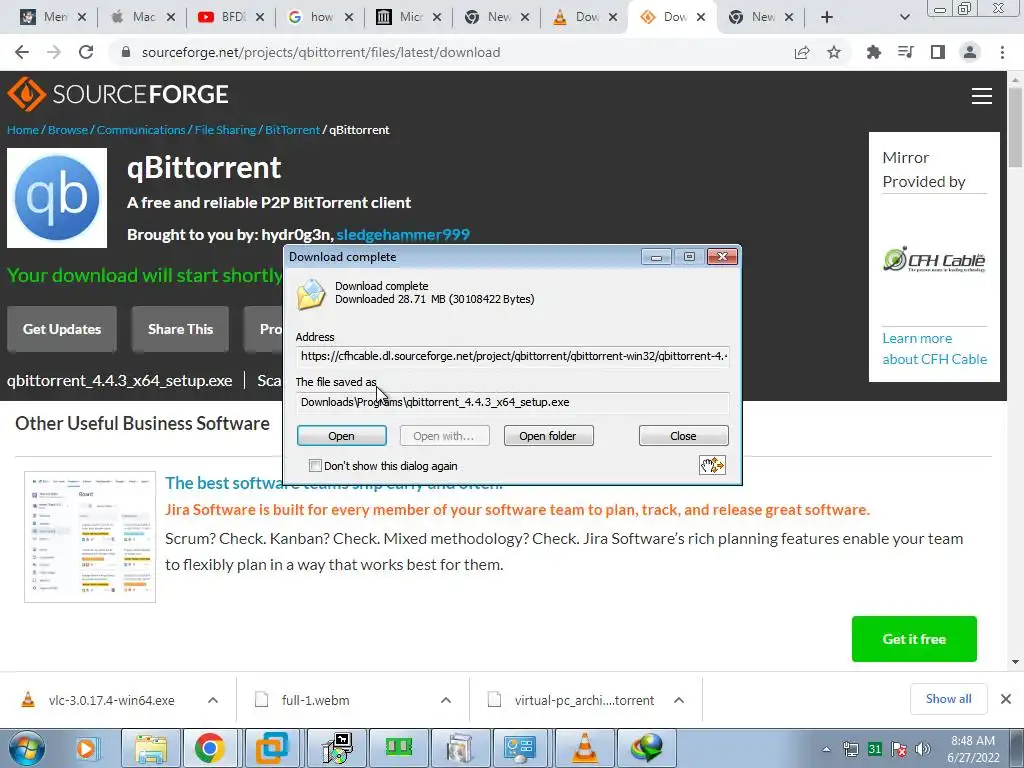This screenshot has width=1024, height=768.
Task: Expand options for full-1.webm download
Action: (x=446, y=700)
